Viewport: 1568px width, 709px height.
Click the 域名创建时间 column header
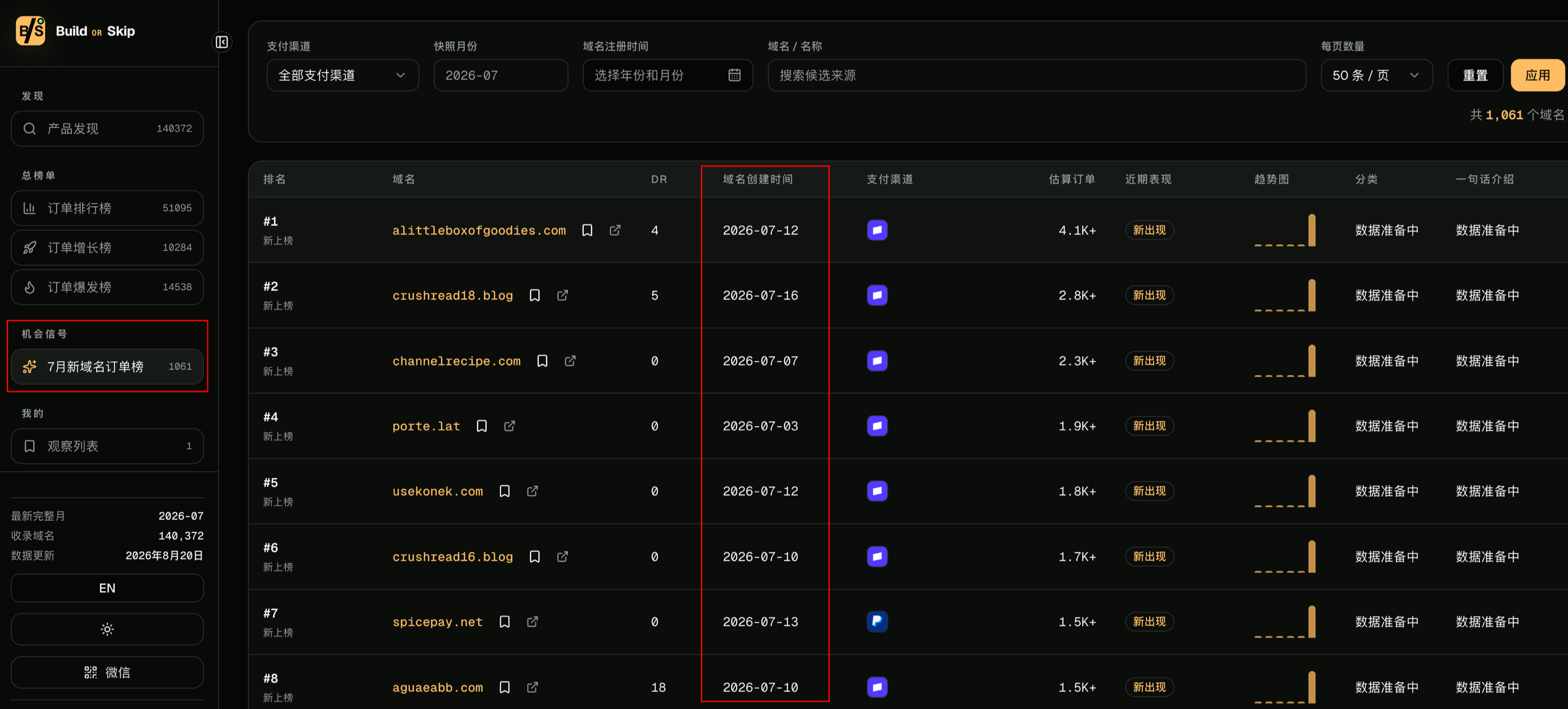pos(758,179)
